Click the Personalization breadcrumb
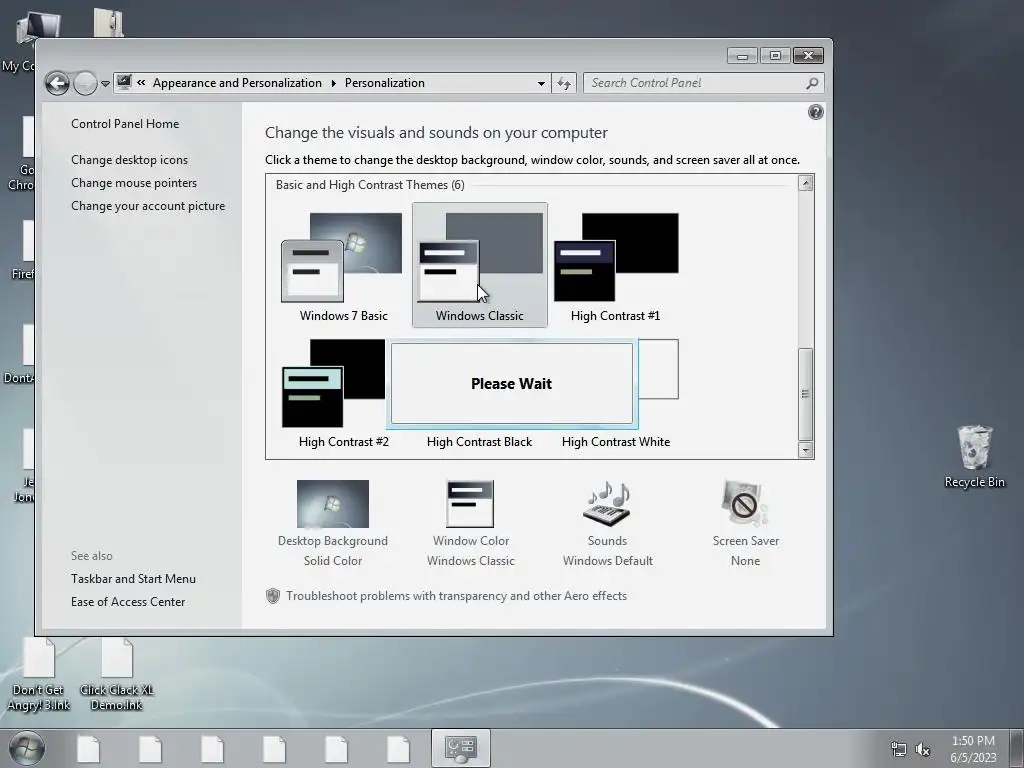The width and height of the screenshot is (1024, 768). tap(385, 83)
